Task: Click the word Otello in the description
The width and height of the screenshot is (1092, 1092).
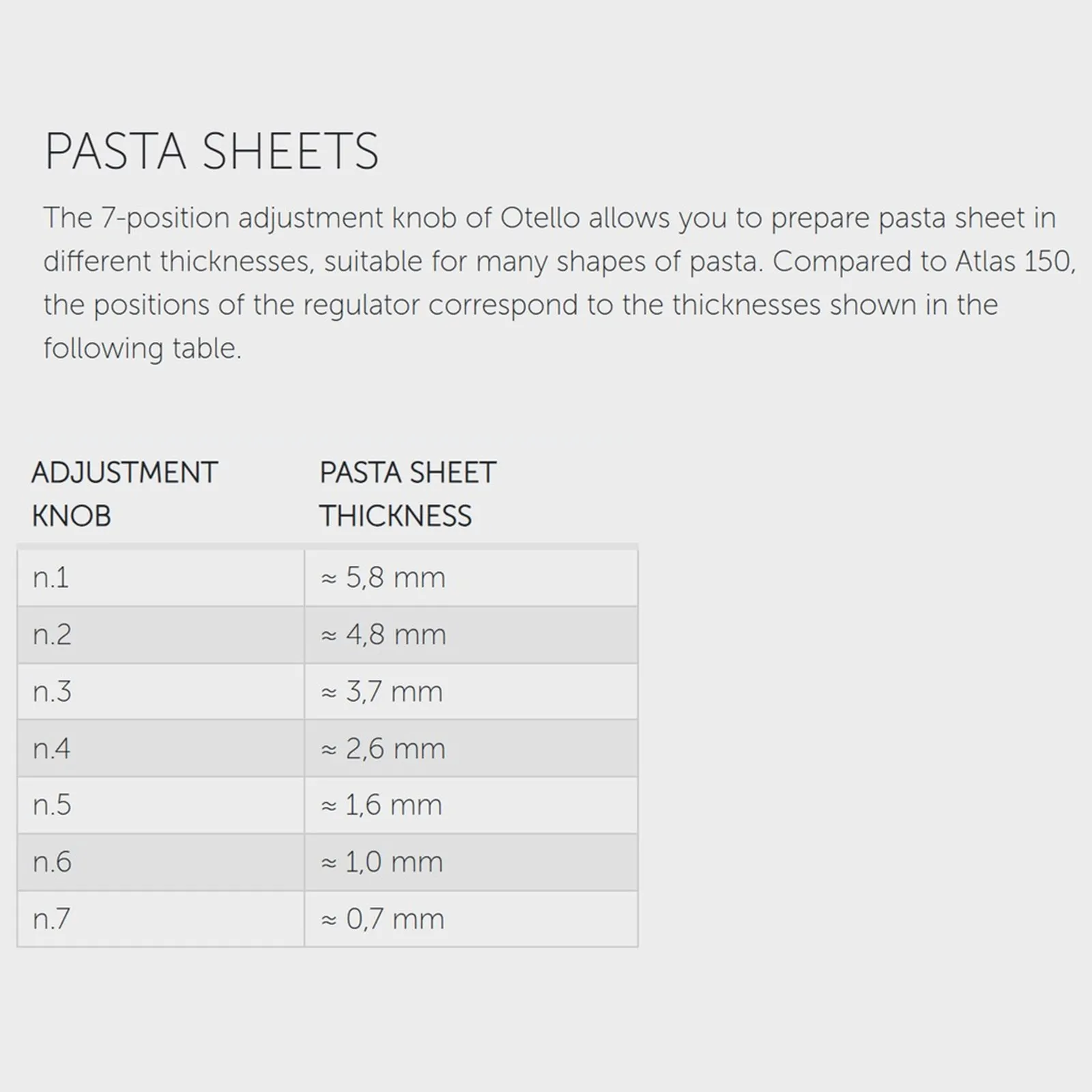Action: (x=540, y=218)
